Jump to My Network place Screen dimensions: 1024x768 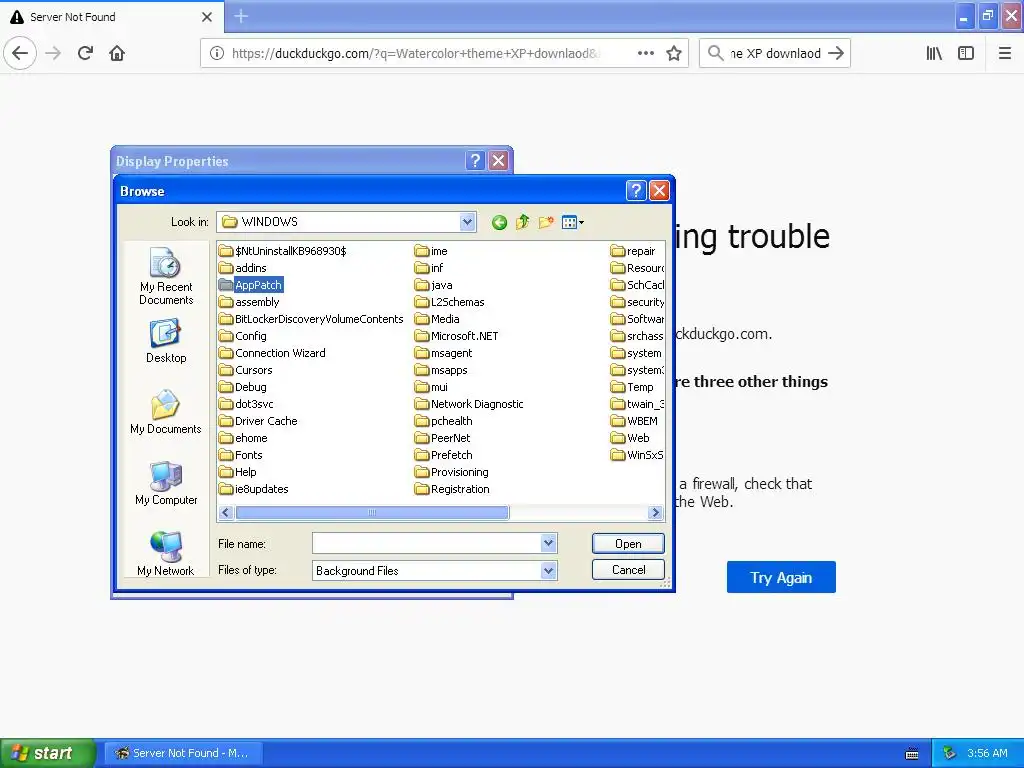pos(166,554)
